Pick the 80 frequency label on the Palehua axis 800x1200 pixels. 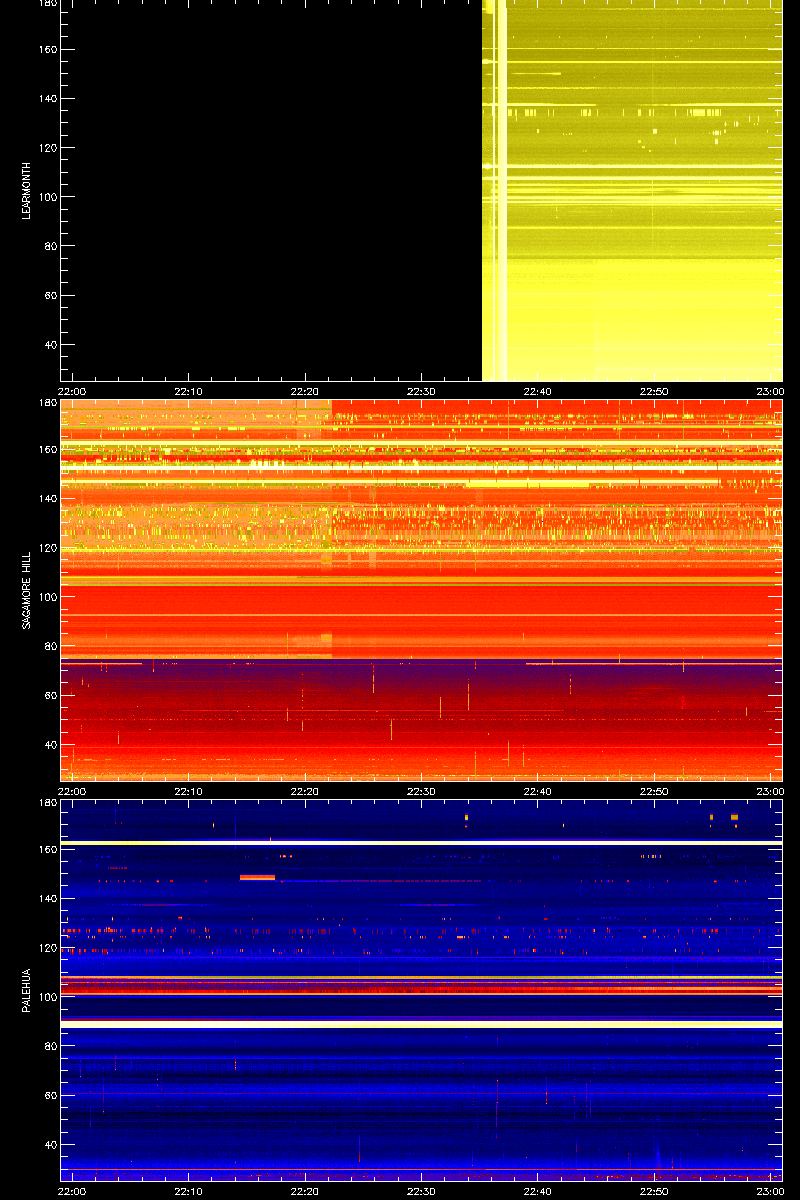[x=50, y=1047]
